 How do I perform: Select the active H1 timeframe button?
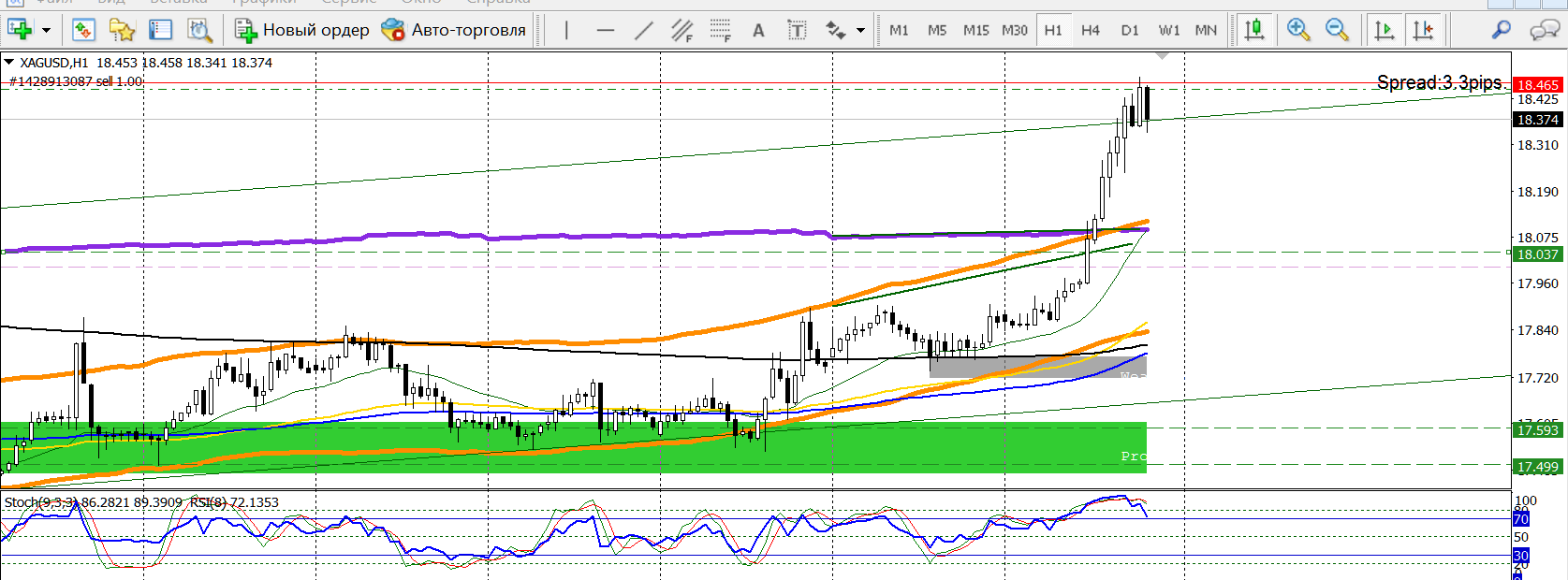(1053, 30)
